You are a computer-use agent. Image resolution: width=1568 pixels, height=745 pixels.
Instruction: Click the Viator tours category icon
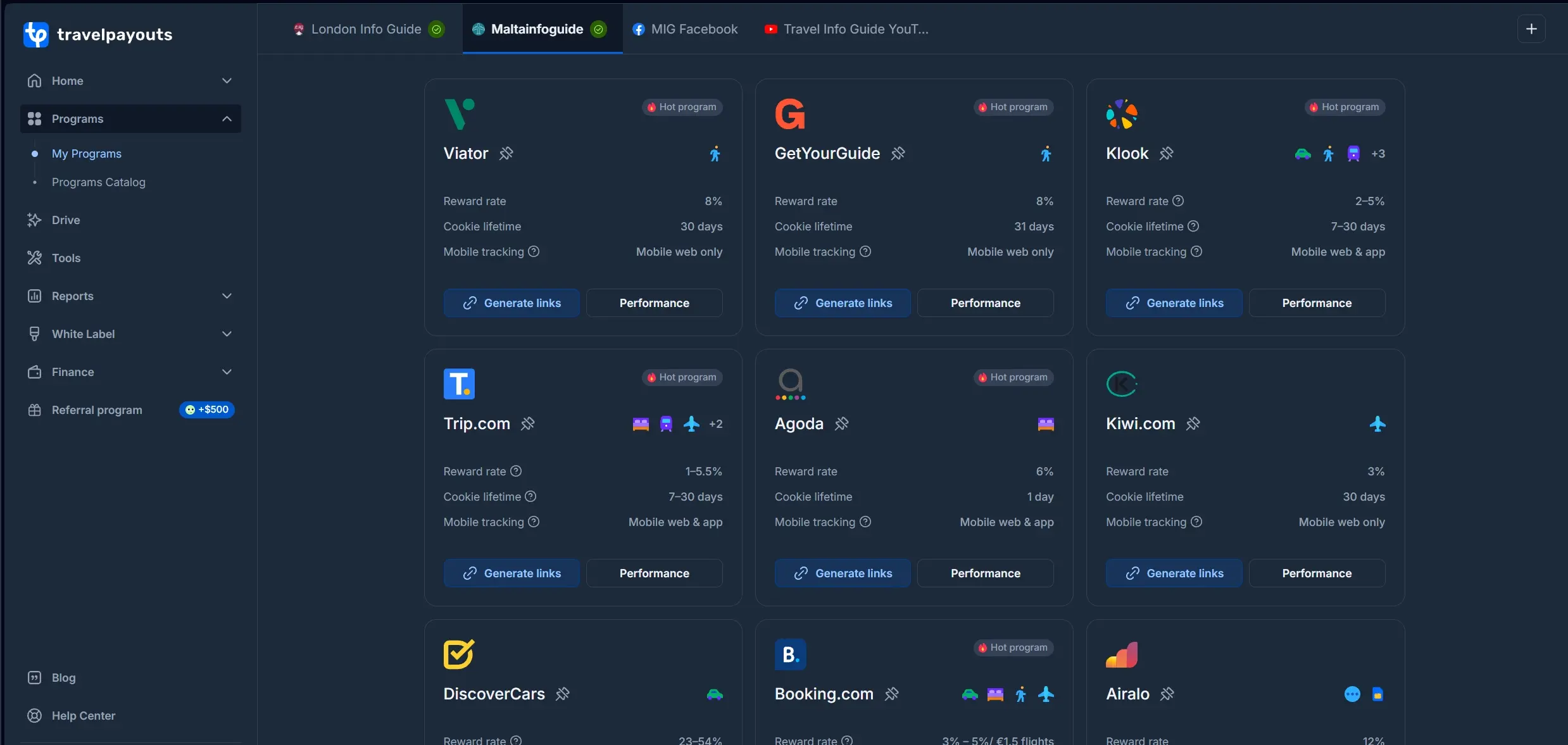(x=715, y=154)
